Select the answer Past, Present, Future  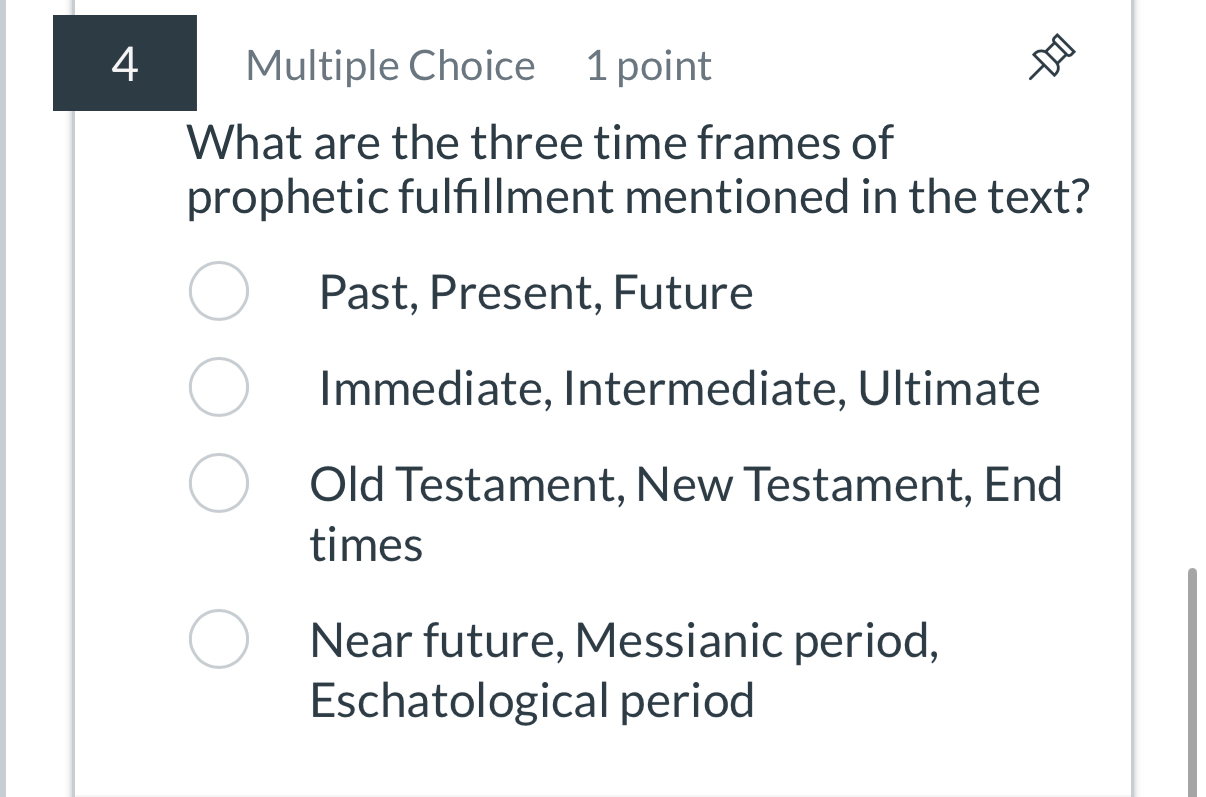[x=218, y=291]
